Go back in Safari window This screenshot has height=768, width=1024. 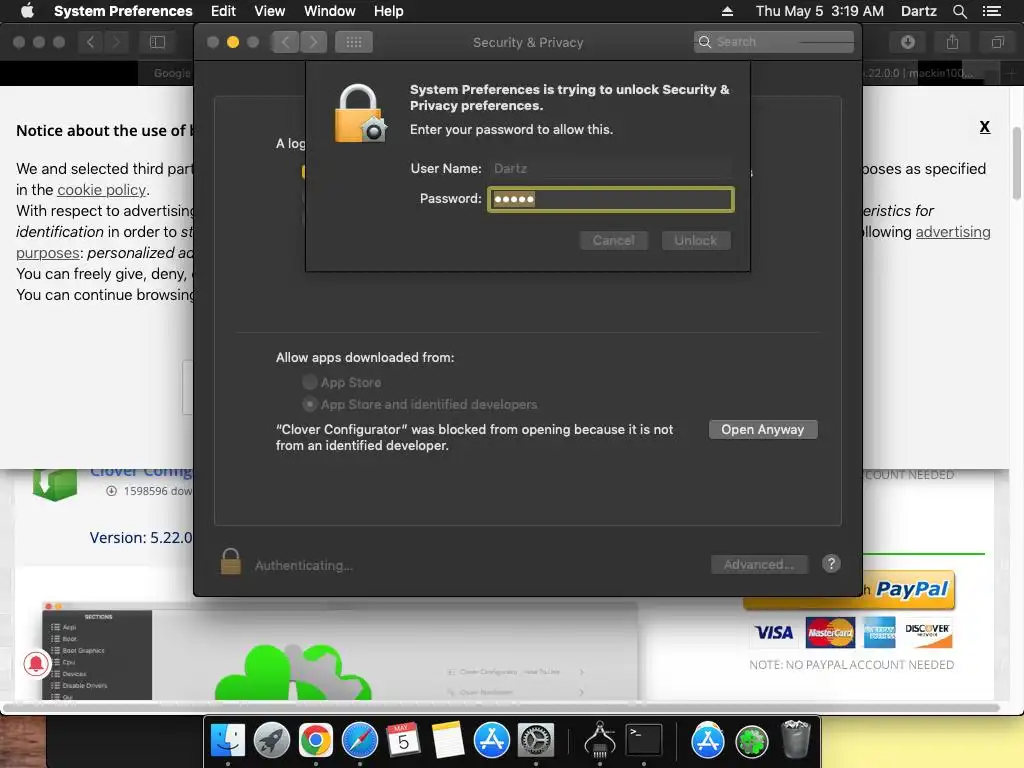[91, 42]
